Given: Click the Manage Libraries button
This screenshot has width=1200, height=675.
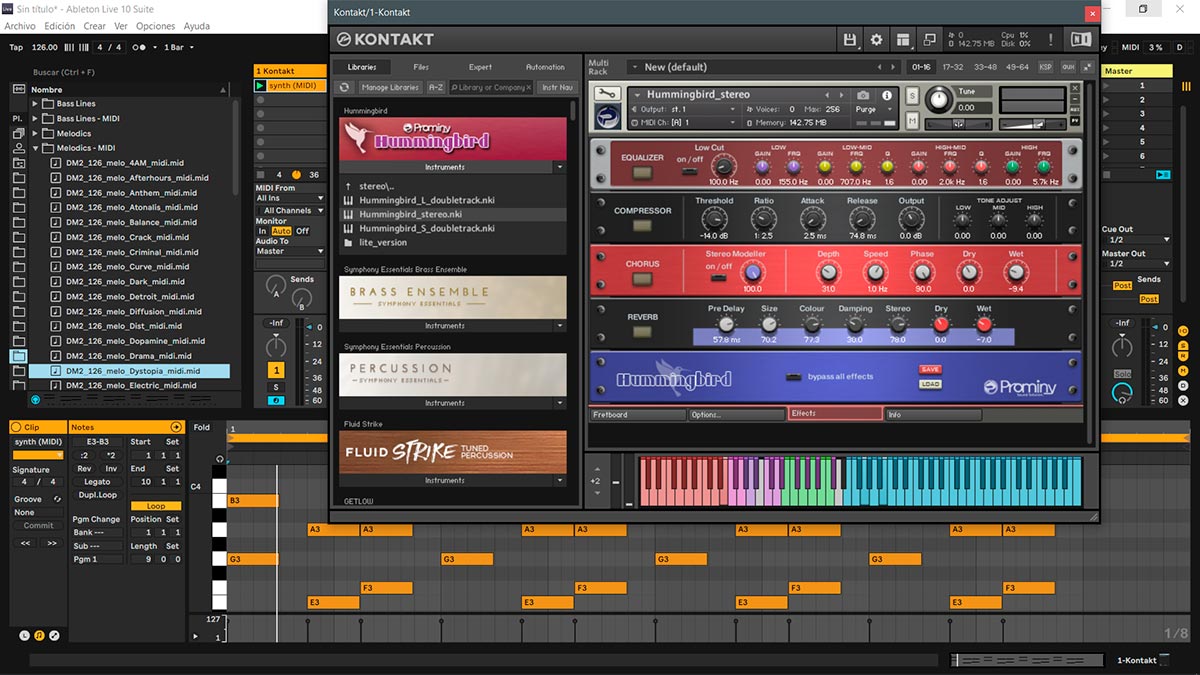Looking at the screenshot, I should coord(390,87).
